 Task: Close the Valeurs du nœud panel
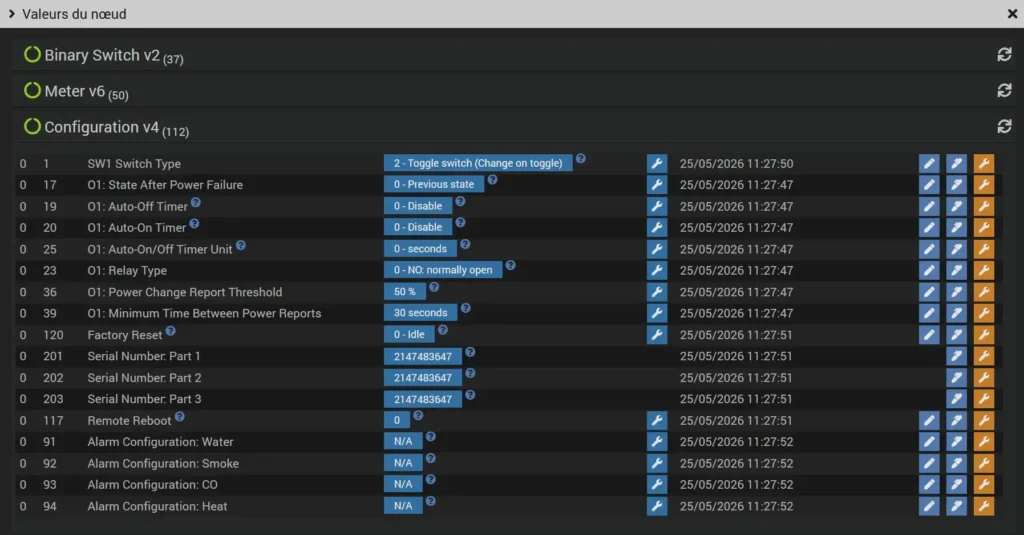[x=1012, y=14]
